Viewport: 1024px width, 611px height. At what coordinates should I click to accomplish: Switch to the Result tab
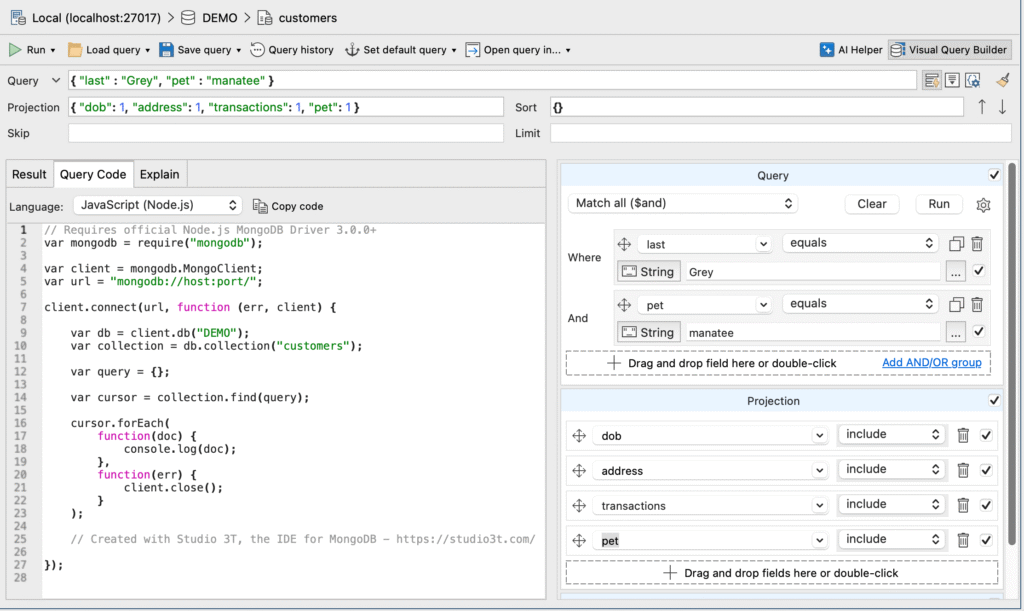click(29, 174)
